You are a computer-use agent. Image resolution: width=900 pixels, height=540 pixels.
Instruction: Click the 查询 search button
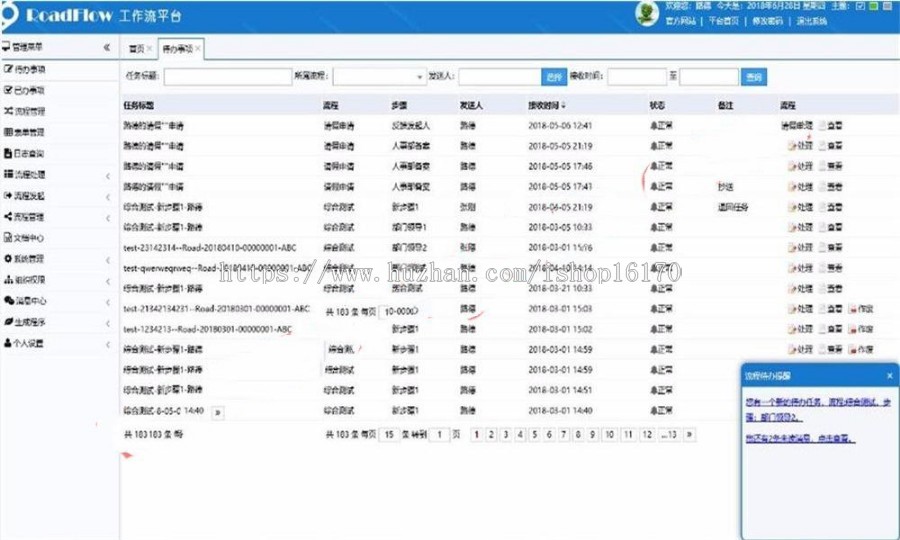[x=754, y=77]
